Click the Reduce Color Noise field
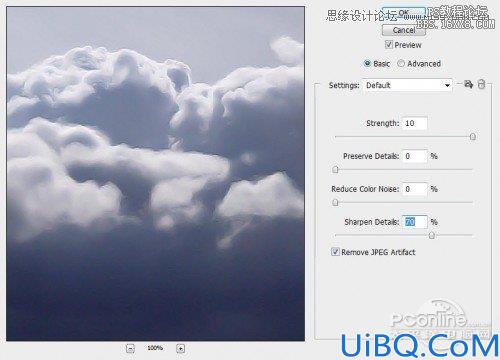Image resolution: width=500 pixels, height=360 pixels. [415, 189]
